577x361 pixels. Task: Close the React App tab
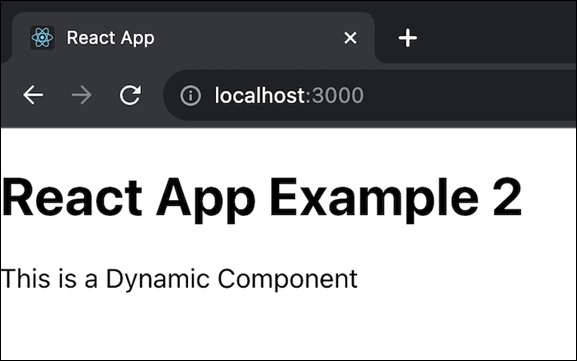[x=350, y=38]
